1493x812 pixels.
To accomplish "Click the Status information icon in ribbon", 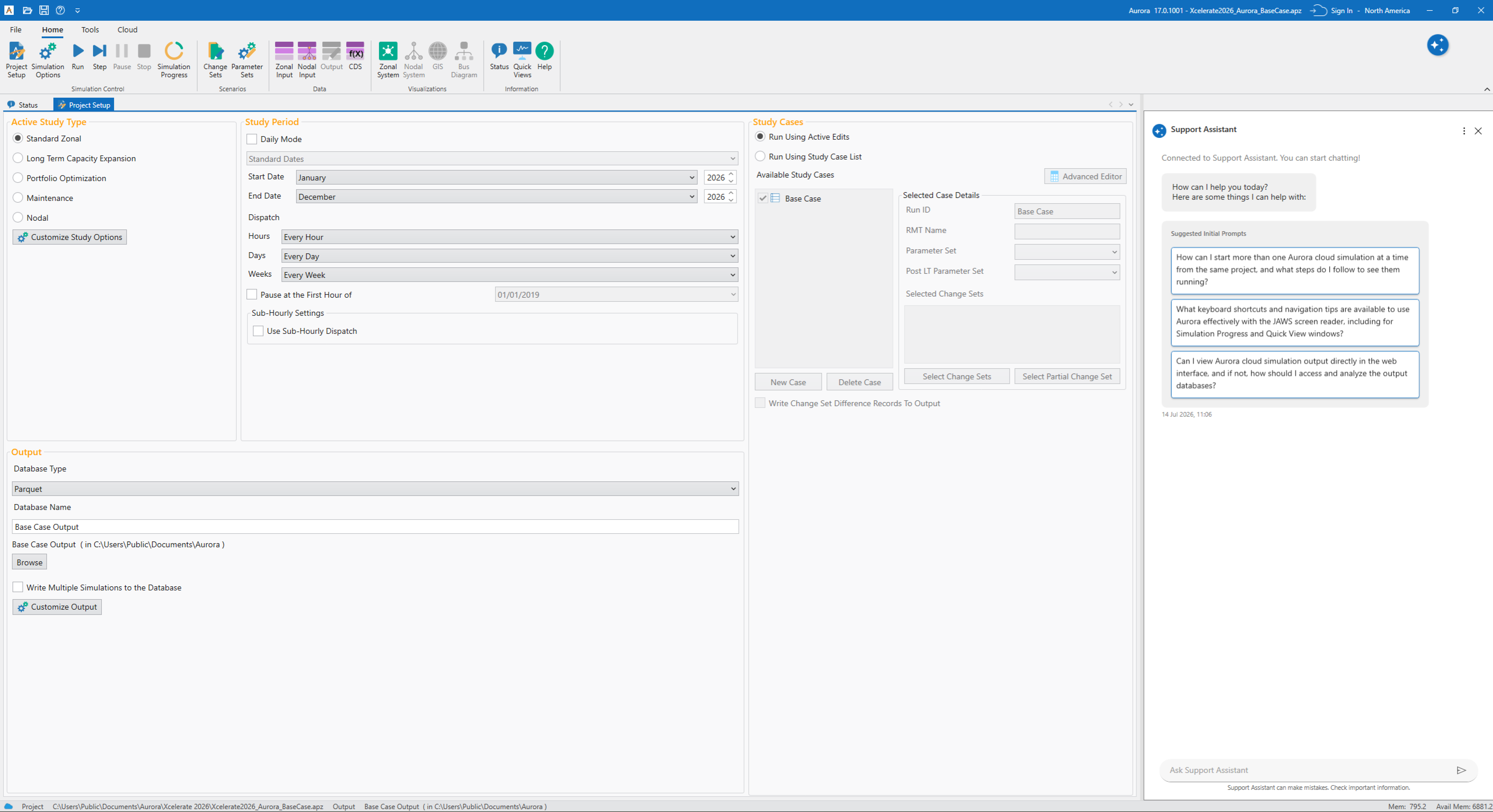I will [499, 56].
